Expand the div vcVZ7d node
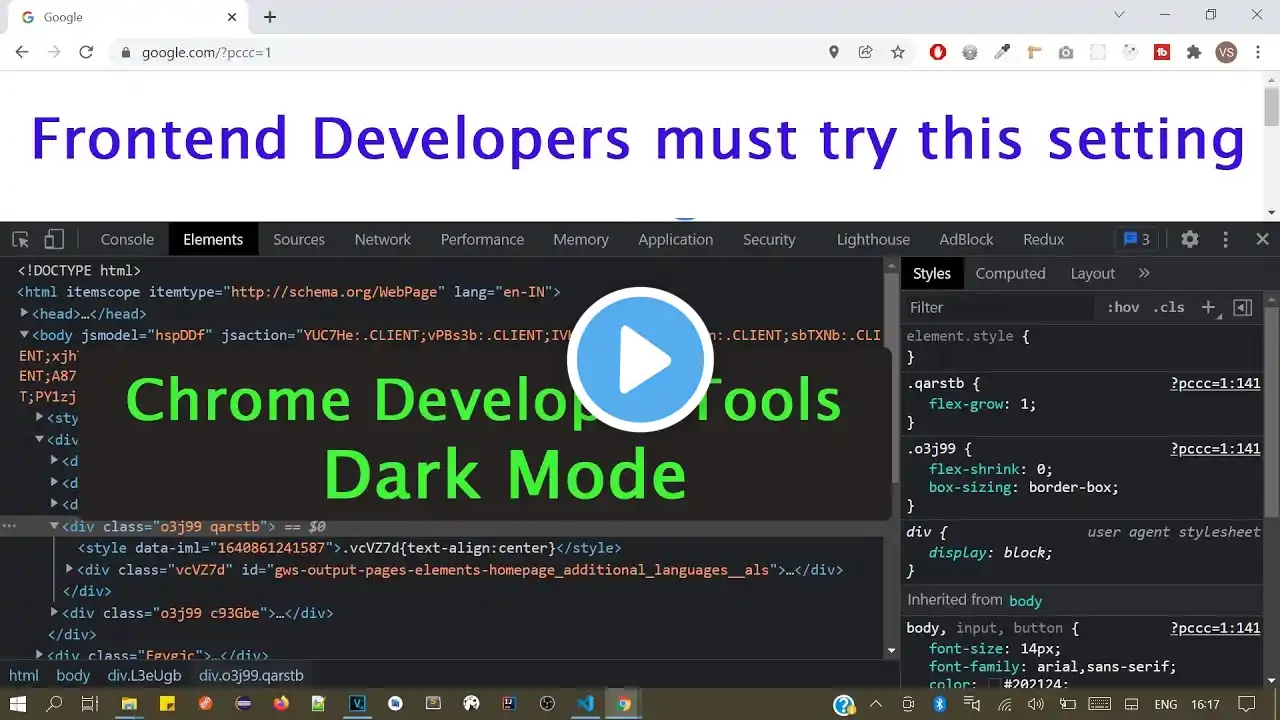Screen dimensions: 1280x720 click(69, 570)
